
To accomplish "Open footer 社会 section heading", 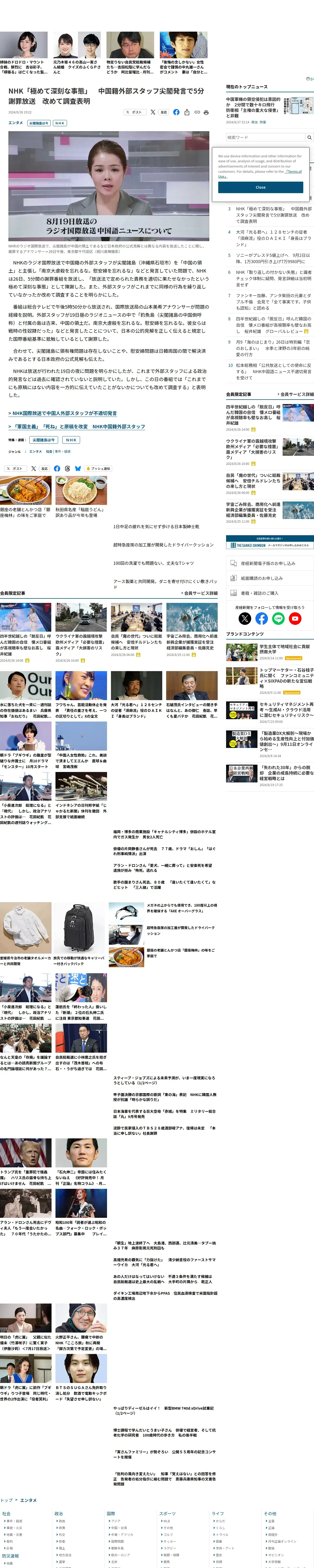I will click(6, 1513).
